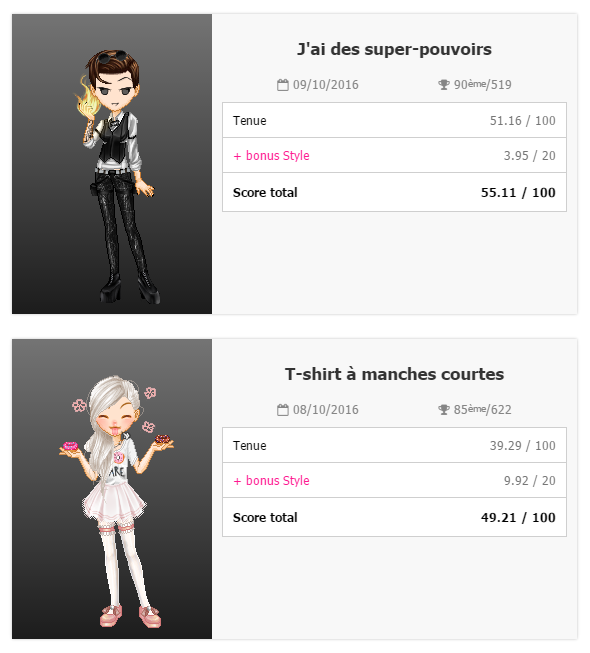Image resolution: width=590 pixels, height=653 pixels.
Task: Click the pink donut in avatar's left hand
Action: pos(70,446)
